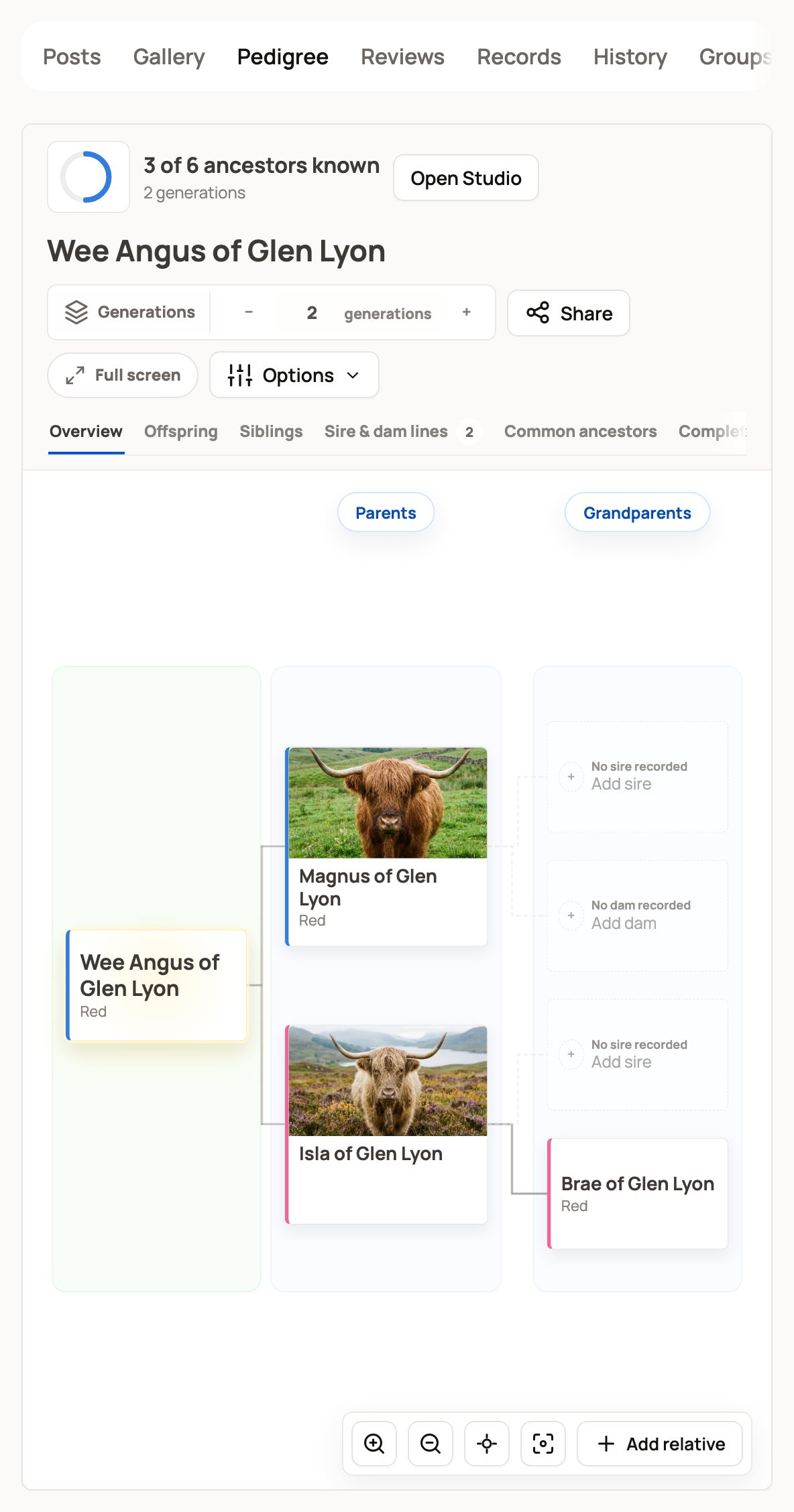Click the Add relative button
Screen dimensions: 794x1512
[x=660, y=1444]
